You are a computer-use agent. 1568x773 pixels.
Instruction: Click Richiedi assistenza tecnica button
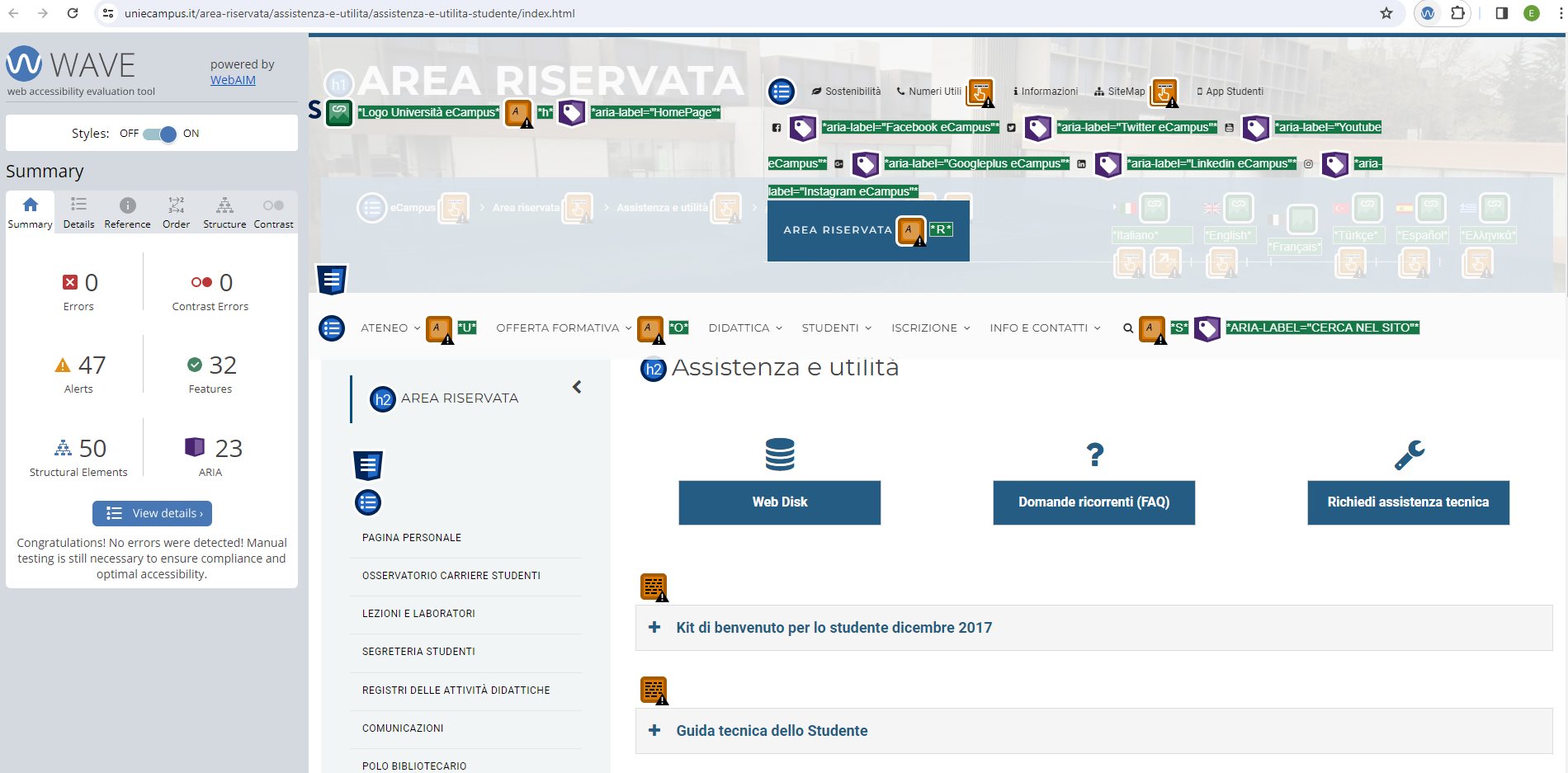click(x=1409, y=502)
